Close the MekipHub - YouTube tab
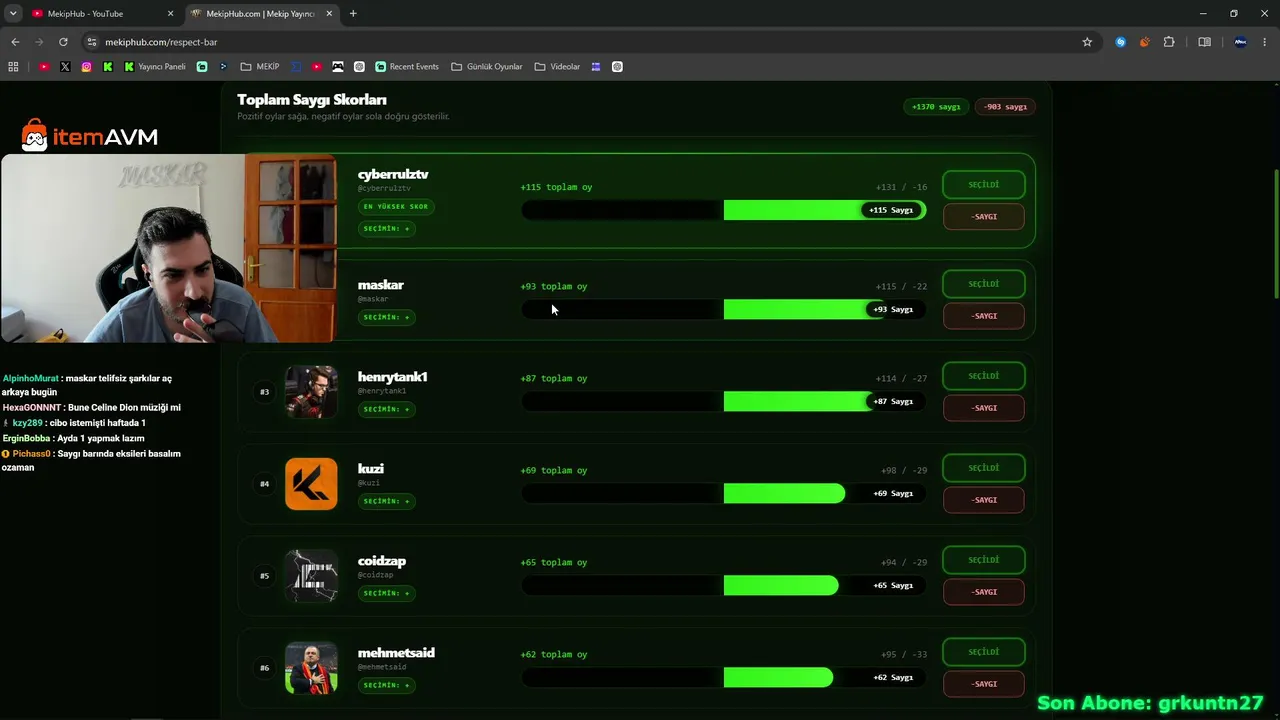 (170, 14)
